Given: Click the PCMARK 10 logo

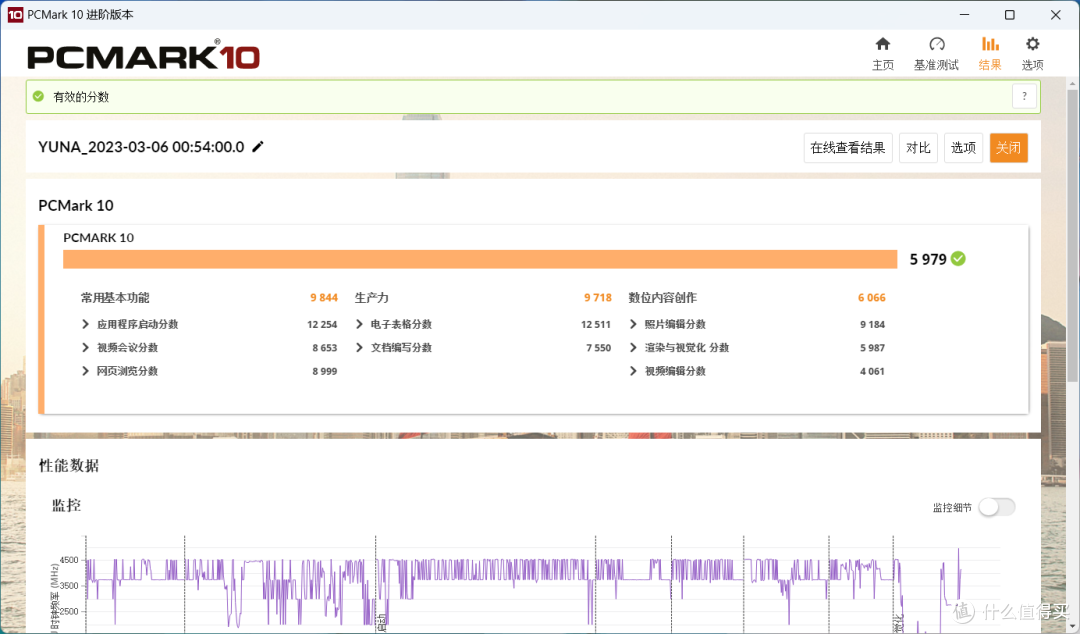Looking at the screenshot, I should pyautogui.click(x=143, y=55).
